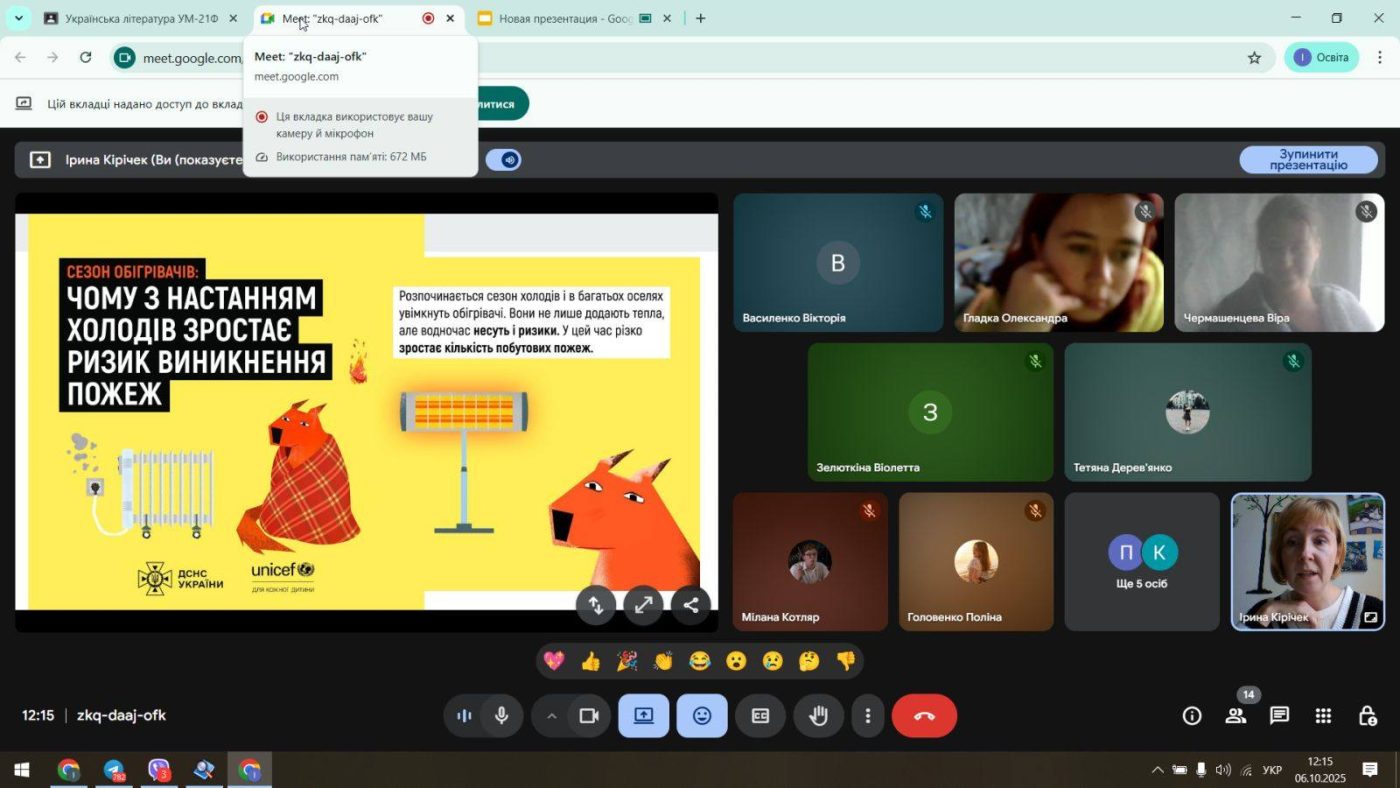
Task: Open the tab search dropdown arrow
Action: tap(18, 18)
